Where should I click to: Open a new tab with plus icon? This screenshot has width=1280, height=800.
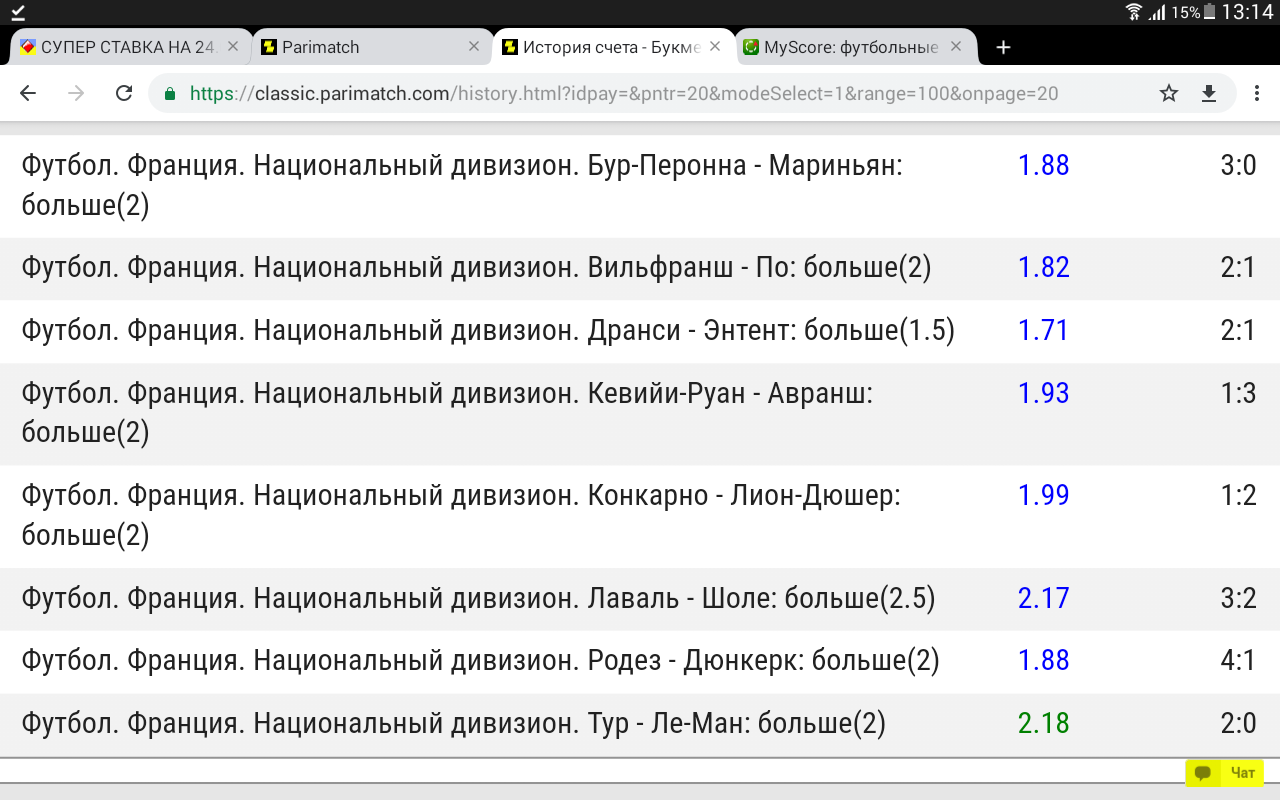click(1004, 47)
